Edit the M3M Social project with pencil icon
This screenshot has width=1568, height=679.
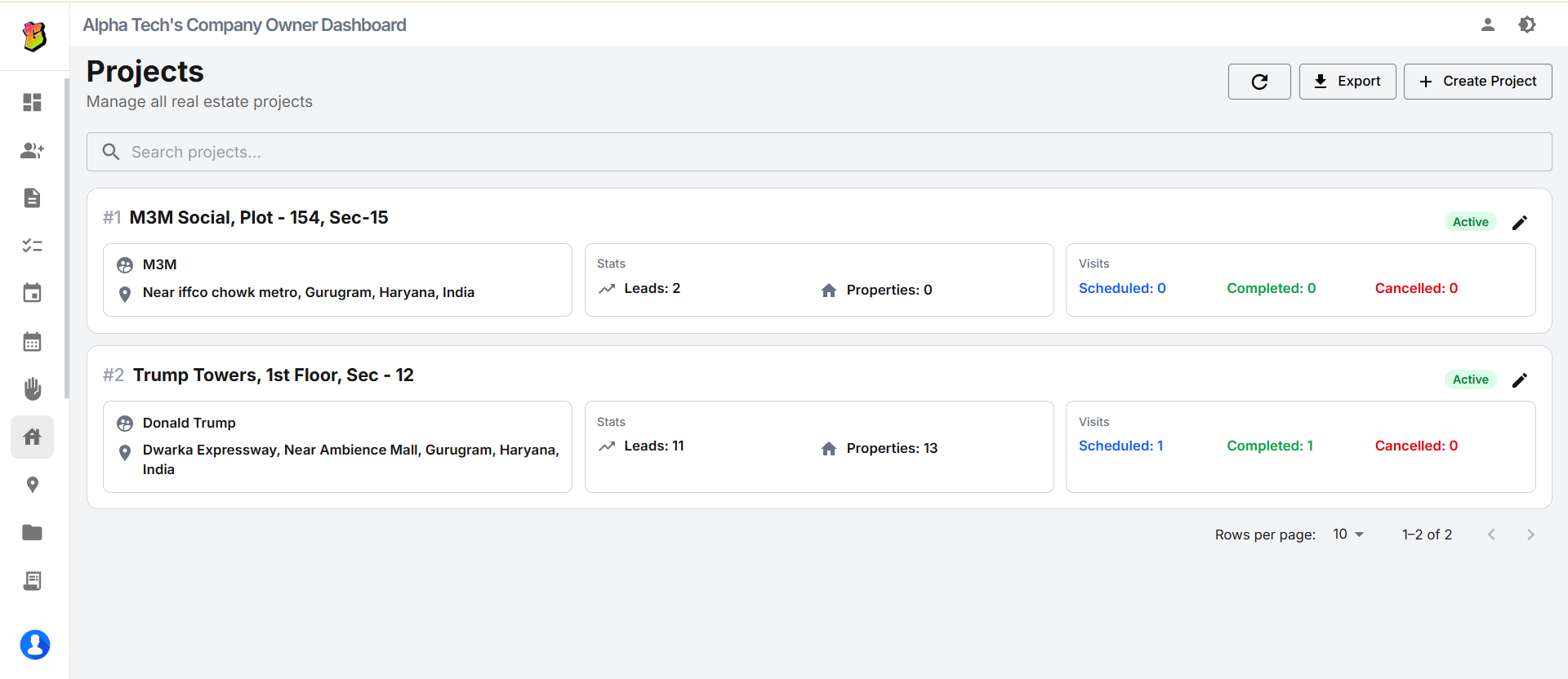coord(1520,223)
